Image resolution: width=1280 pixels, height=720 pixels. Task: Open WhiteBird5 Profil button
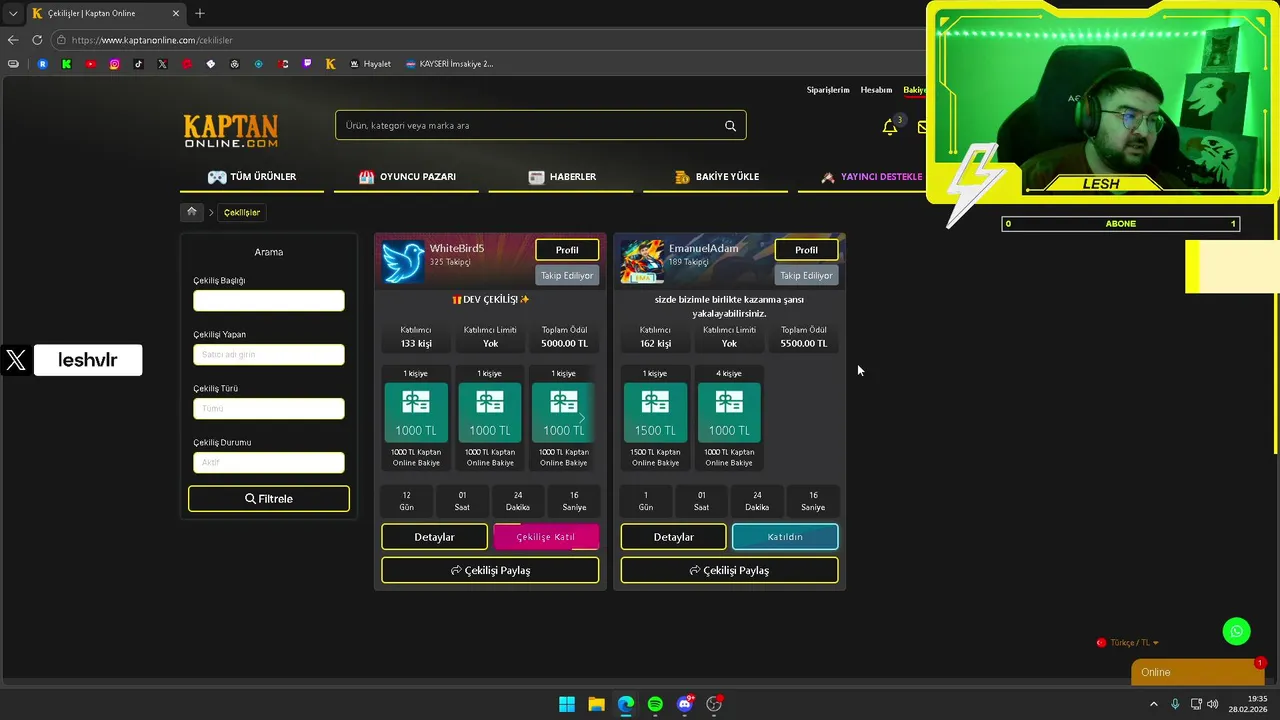[x=567, y=250]
